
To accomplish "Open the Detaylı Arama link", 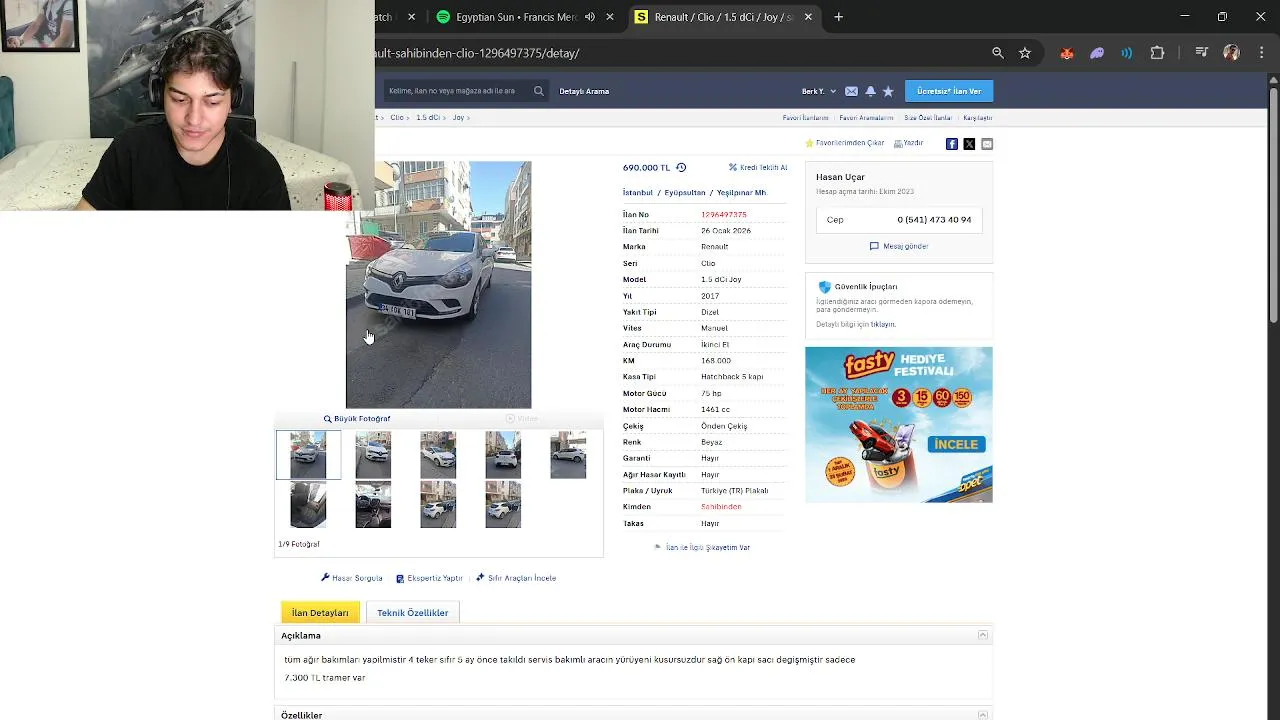I will (x=584, y=91).
